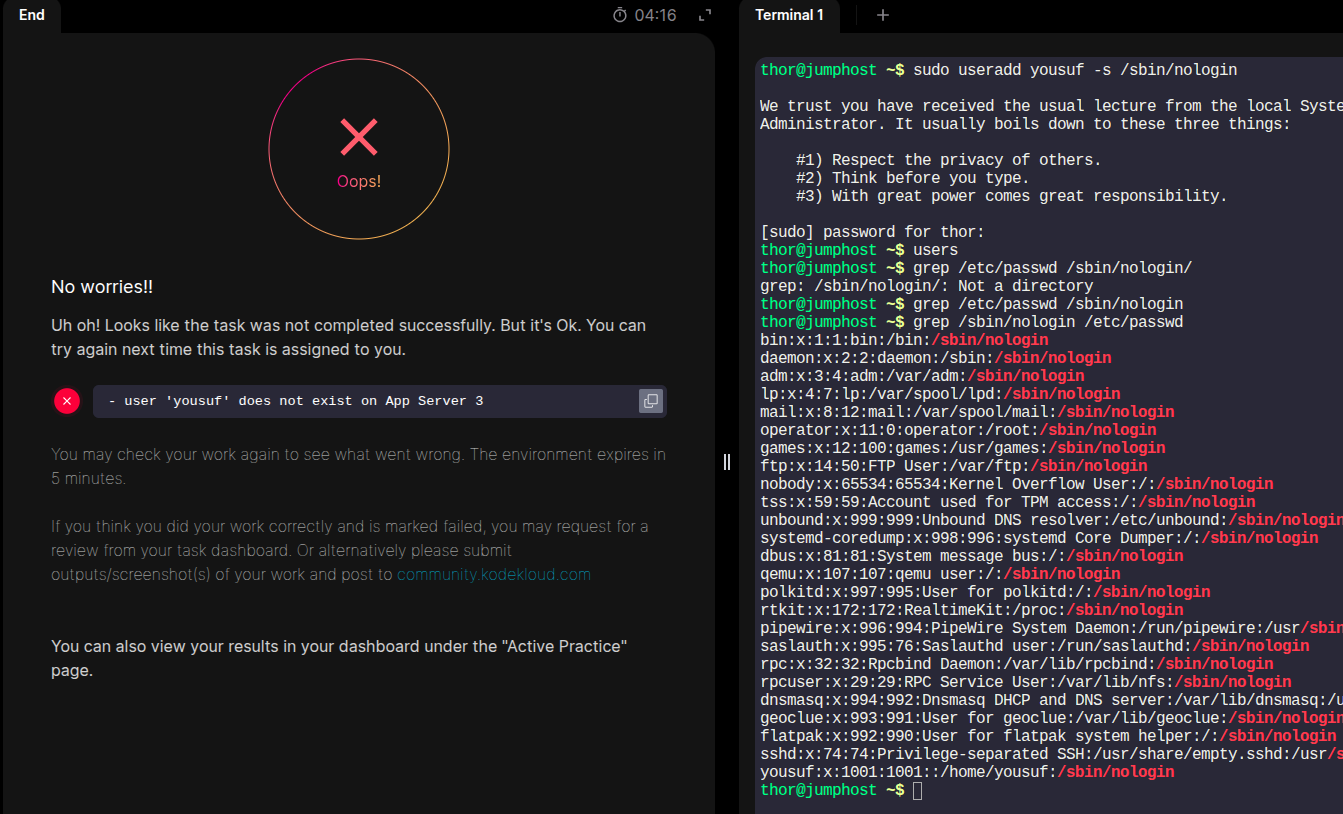The height and width of the screenshot is (814, 1343).
Task: Click the 'user yousuf does not exist' message
Action: coord(295,401)
